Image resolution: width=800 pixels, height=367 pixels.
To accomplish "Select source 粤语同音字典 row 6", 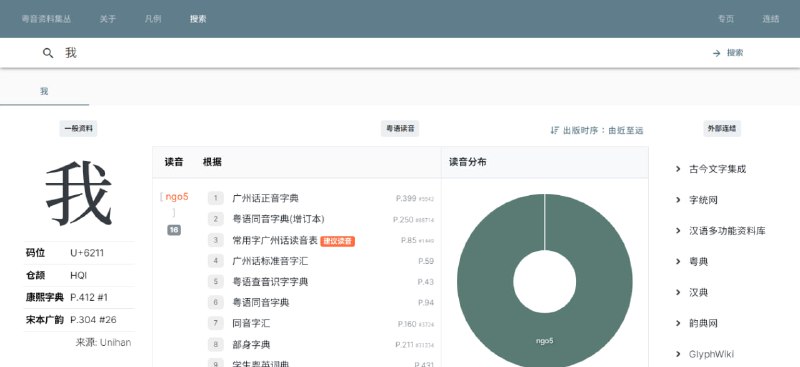I will click(x=261, y=303).
